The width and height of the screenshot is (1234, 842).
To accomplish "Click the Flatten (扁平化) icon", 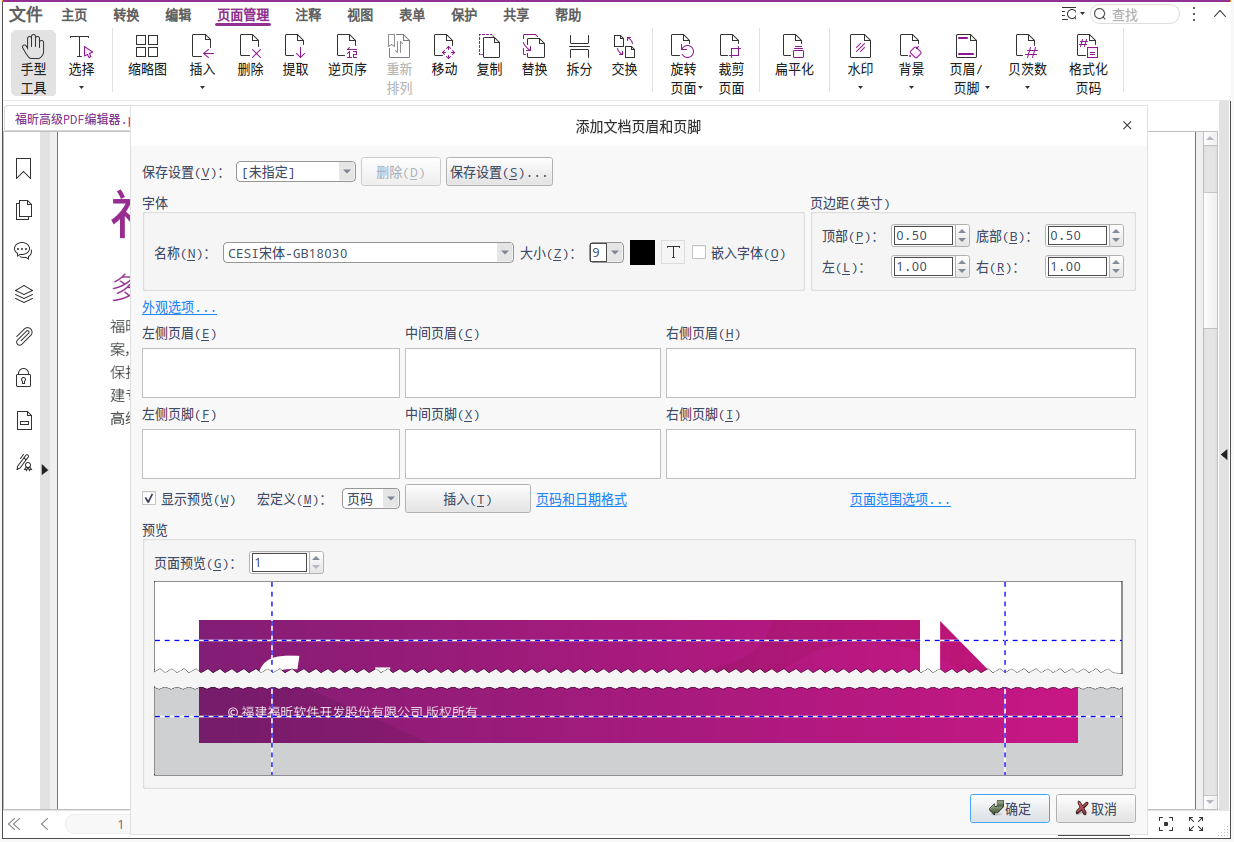I will (794, 56).
